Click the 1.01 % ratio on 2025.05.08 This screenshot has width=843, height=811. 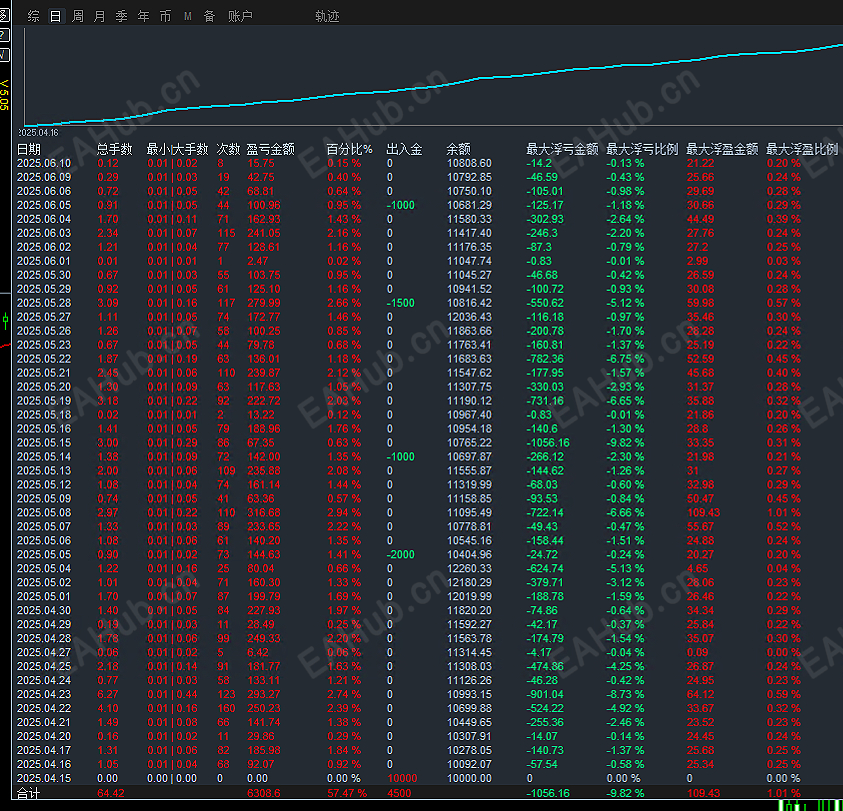(784, 513)
